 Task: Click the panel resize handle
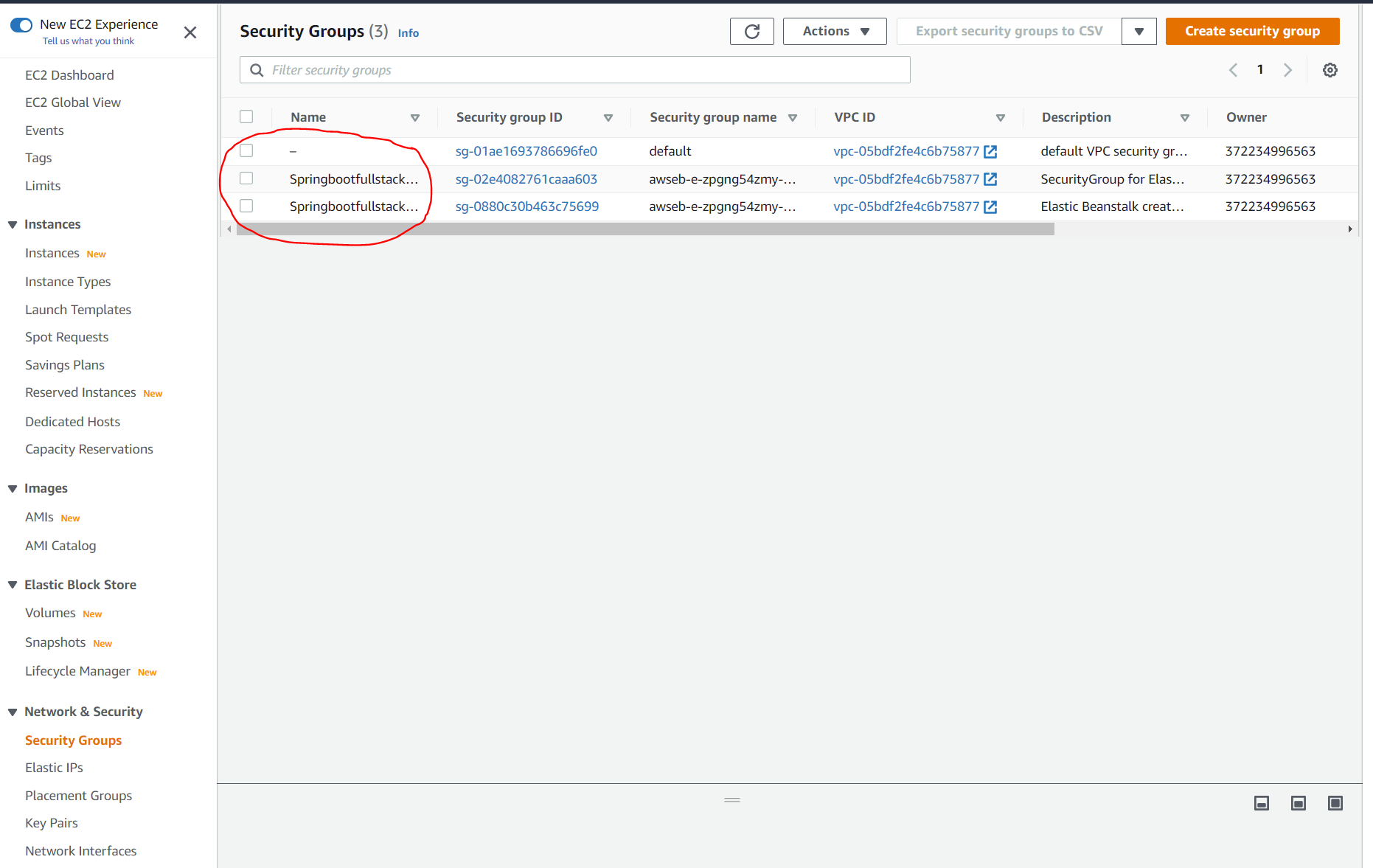tap(731, 799)
